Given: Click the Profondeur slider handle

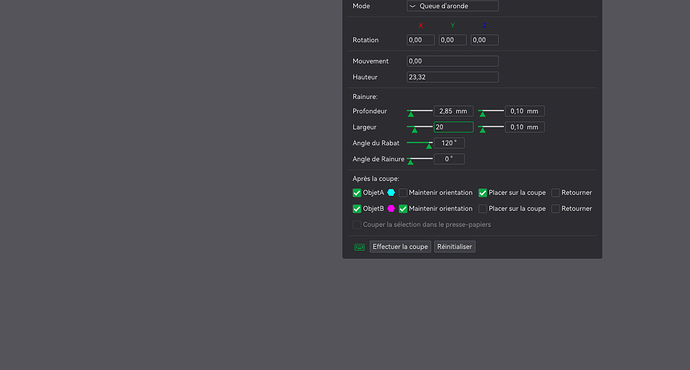Looking at the screenshot, I should (411, 114).
